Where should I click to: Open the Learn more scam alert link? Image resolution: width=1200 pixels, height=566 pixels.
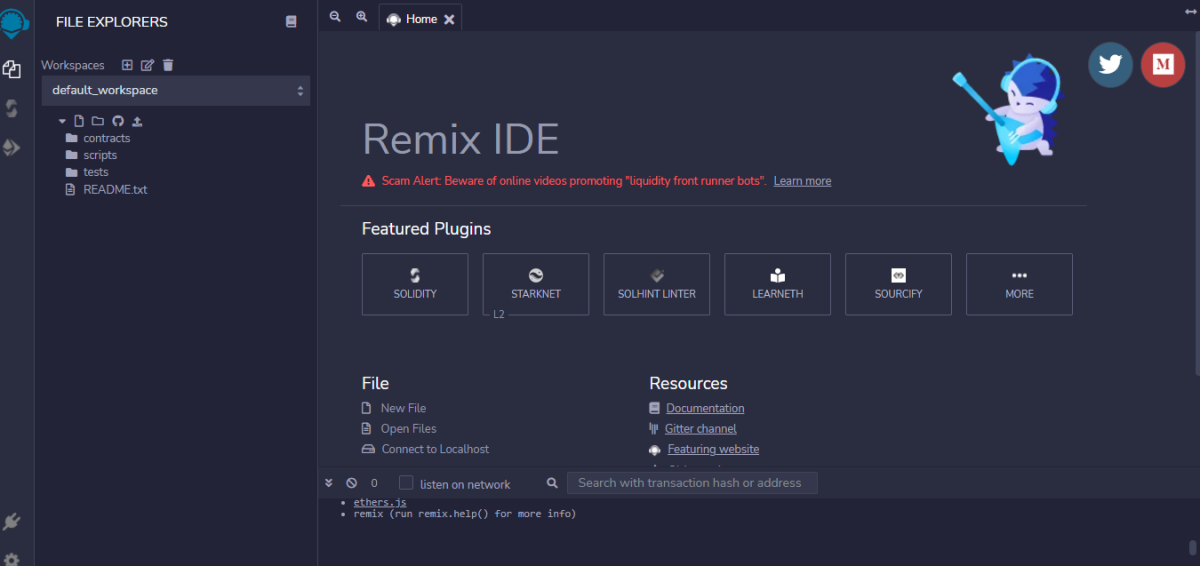[x=802, y=181]
